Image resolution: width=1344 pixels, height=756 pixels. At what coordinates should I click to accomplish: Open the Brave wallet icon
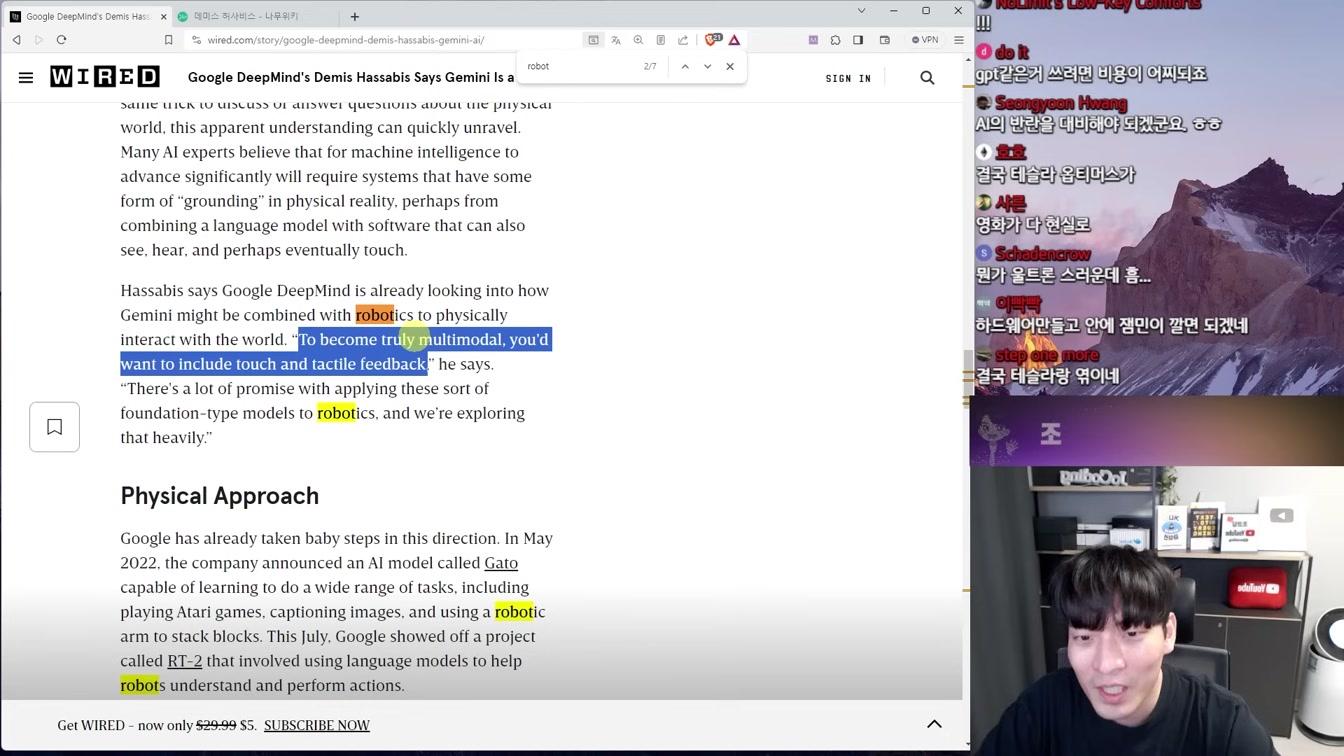(885, 40)
